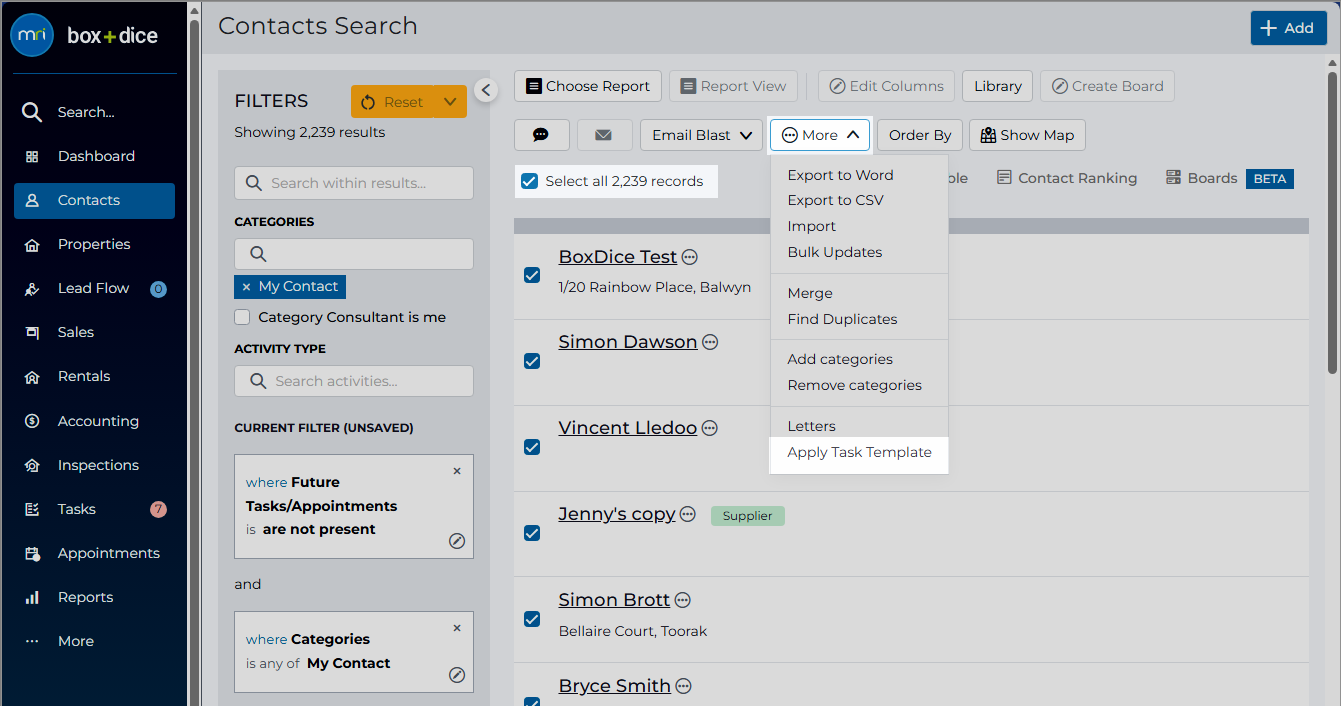1341x706 pixels.
Task: Open Email Blast dropdown
Action: [701, 135]
